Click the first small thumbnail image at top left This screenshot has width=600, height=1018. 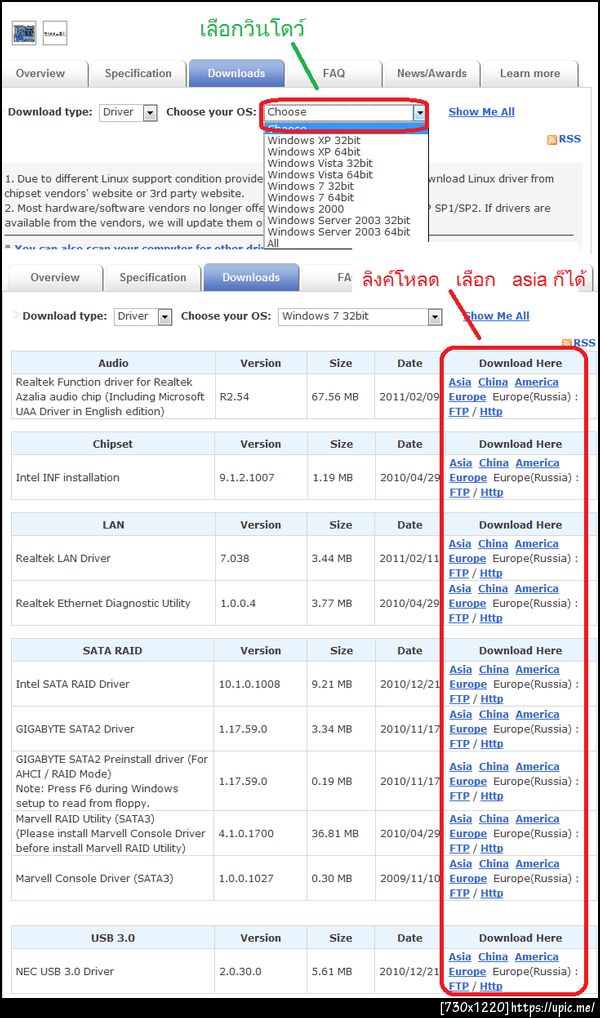coord(23,32)
